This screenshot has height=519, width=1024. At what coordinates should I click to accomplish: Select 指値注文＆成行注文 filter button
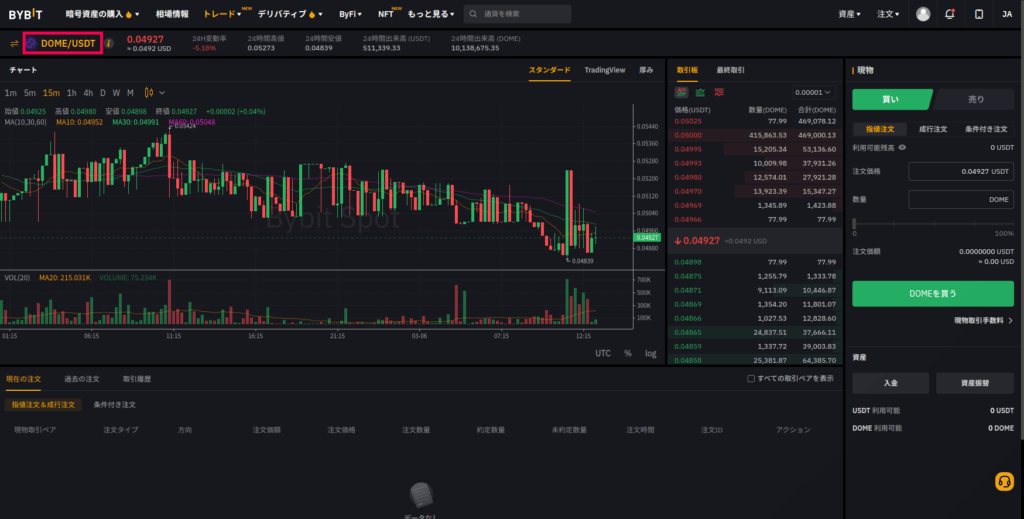click(43, 405)
